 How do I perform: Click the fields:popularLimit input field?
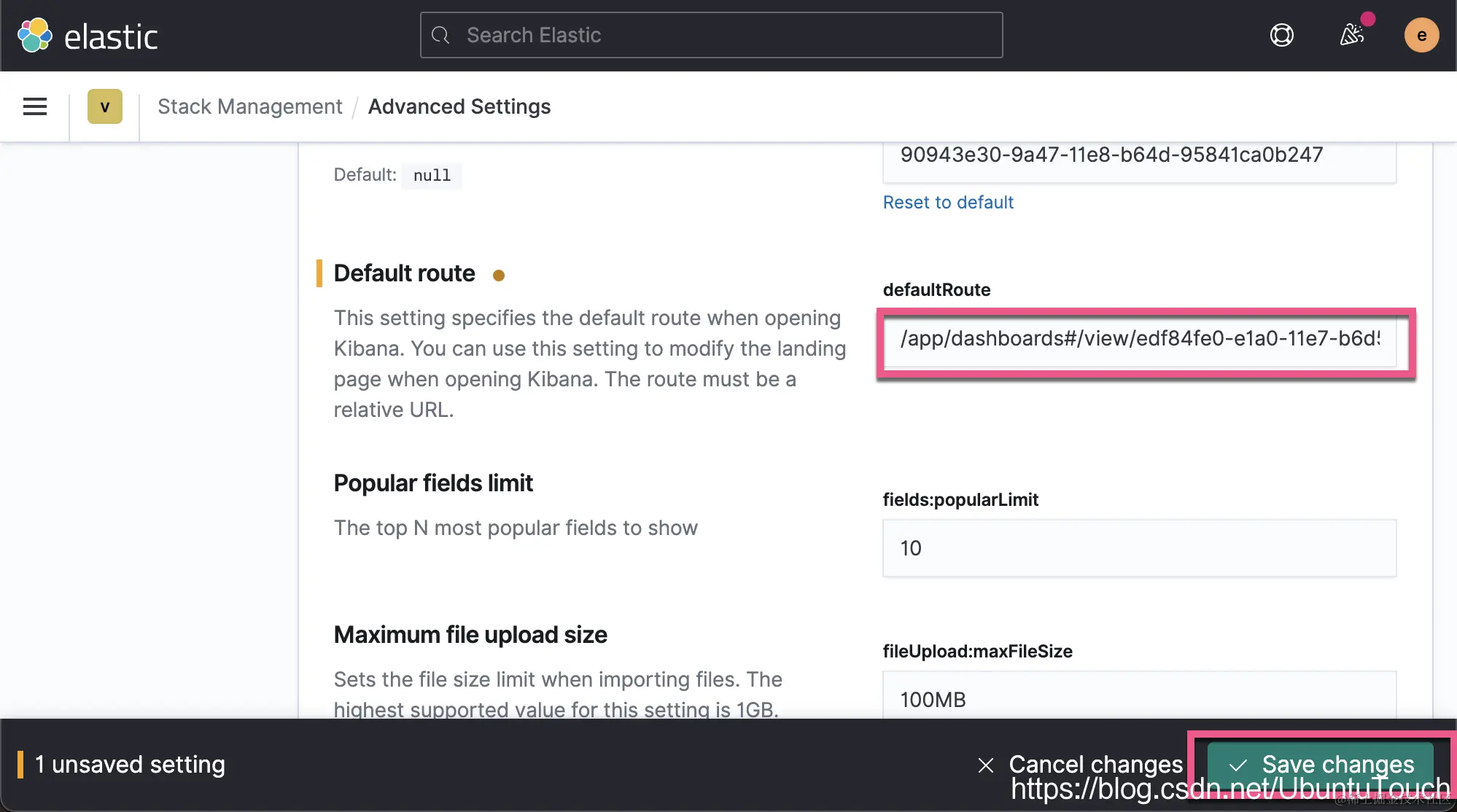(1138, 548)
